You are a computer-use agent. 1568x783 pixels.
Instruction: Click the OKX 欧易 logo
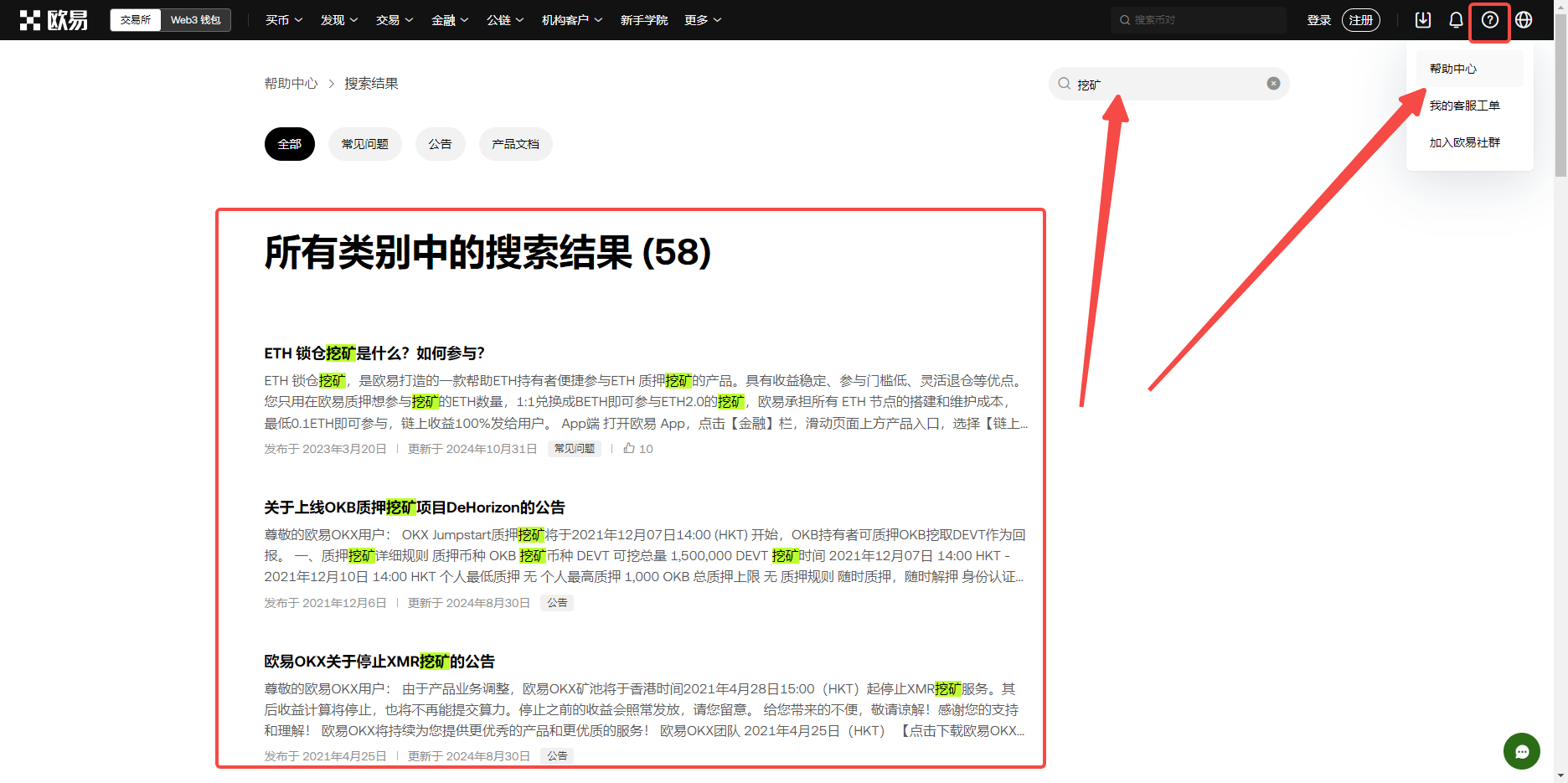point(54,20)
